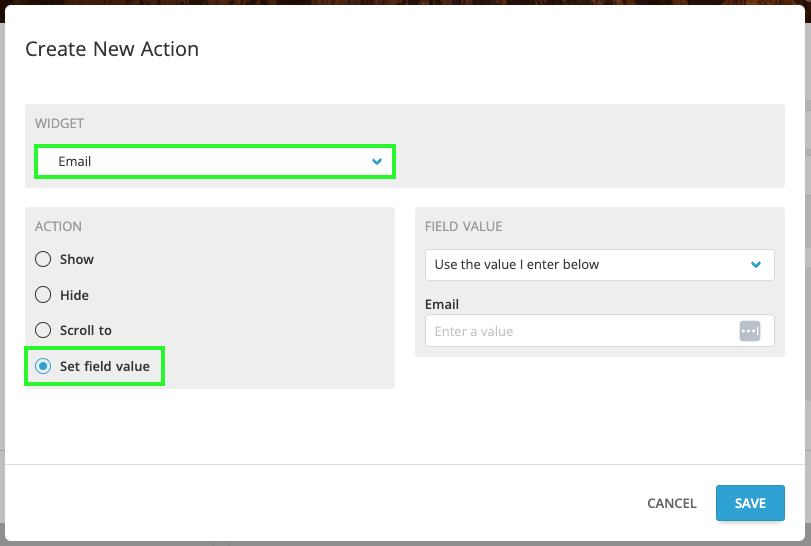Click Cancel to dismiss the dialog
Viewport: 811px width, 546px height.
[671, 503]
